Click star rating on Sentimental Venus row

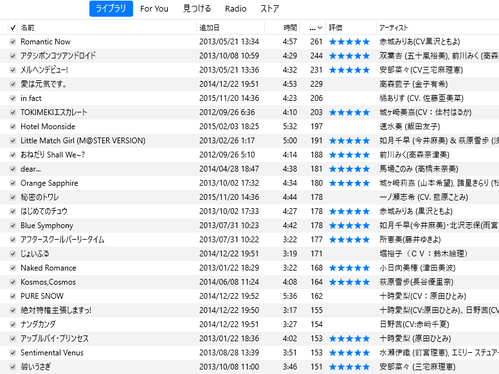pos(349,353)
